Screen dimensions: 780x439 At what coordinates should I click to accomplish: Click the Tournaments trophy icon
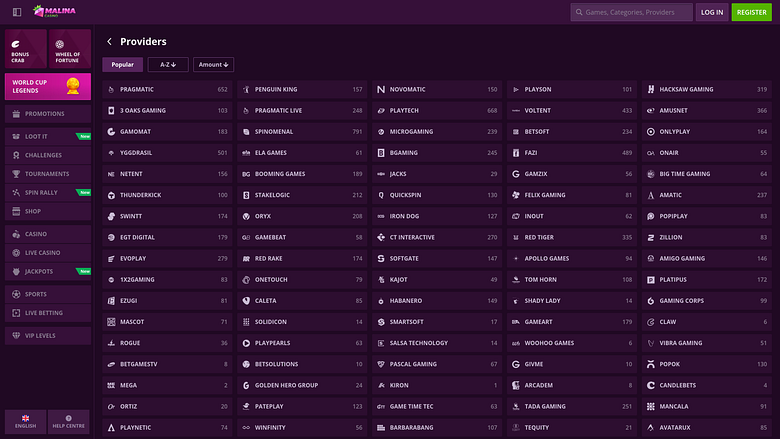pos(16,174)
